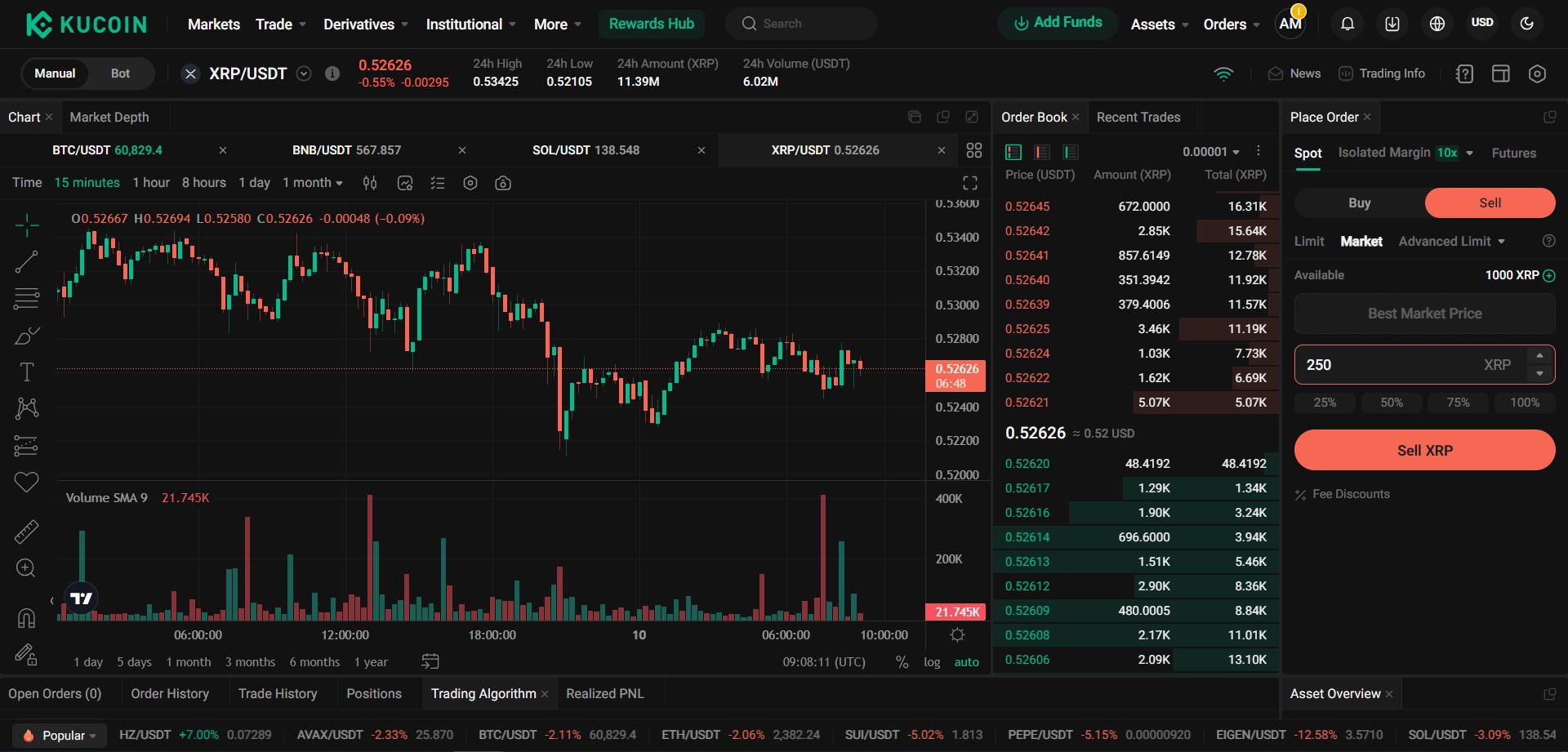This screenshot has width=1568, height=752.
Task: Show sell orders only view
Action: point(1042,152)
